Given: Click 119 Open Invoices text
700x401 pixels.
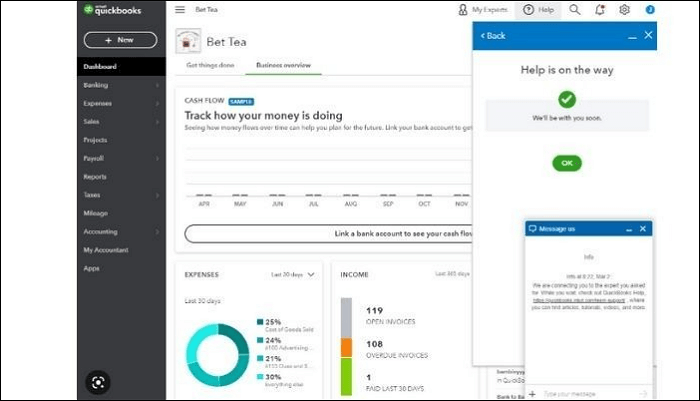Looking at the screenshot, I should [x=391, y=316].
